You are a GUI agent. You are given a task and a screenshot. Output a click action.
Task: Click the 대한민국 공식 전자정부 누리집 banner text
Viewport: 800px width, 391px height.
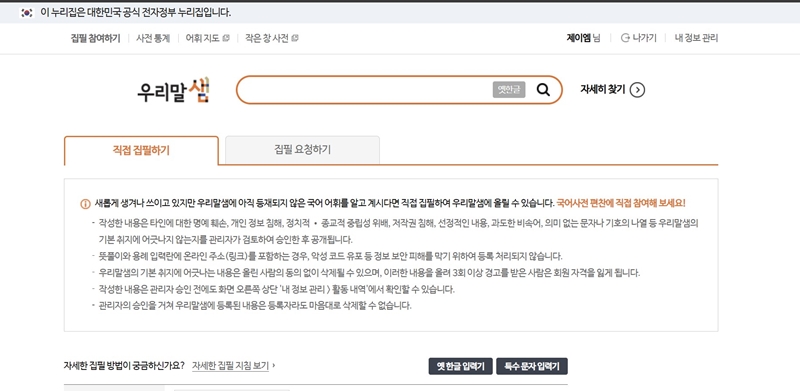click(x=135, y=13)
